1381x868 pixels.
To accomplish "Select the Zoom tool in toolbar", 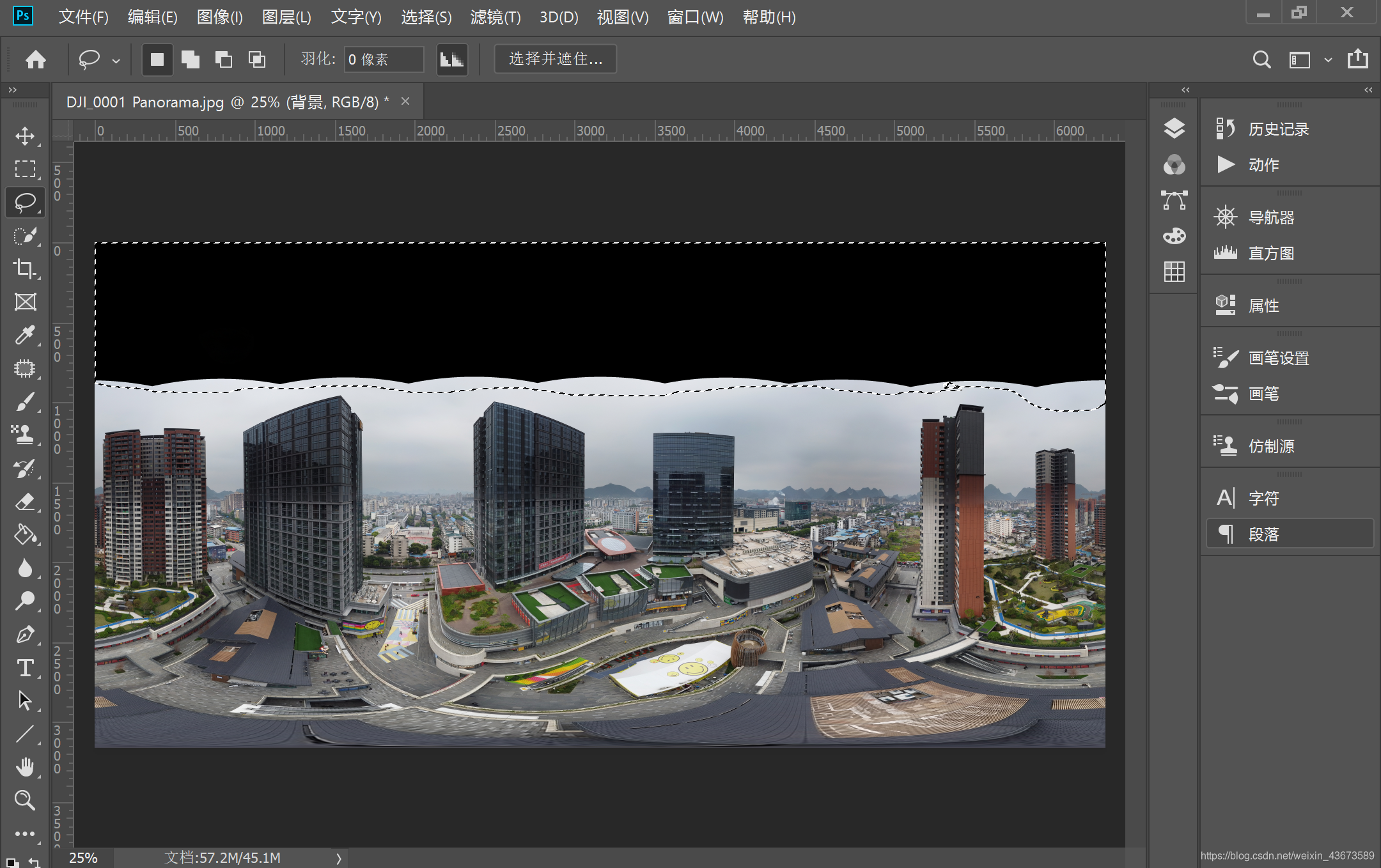I will click(x=25, y=800).
